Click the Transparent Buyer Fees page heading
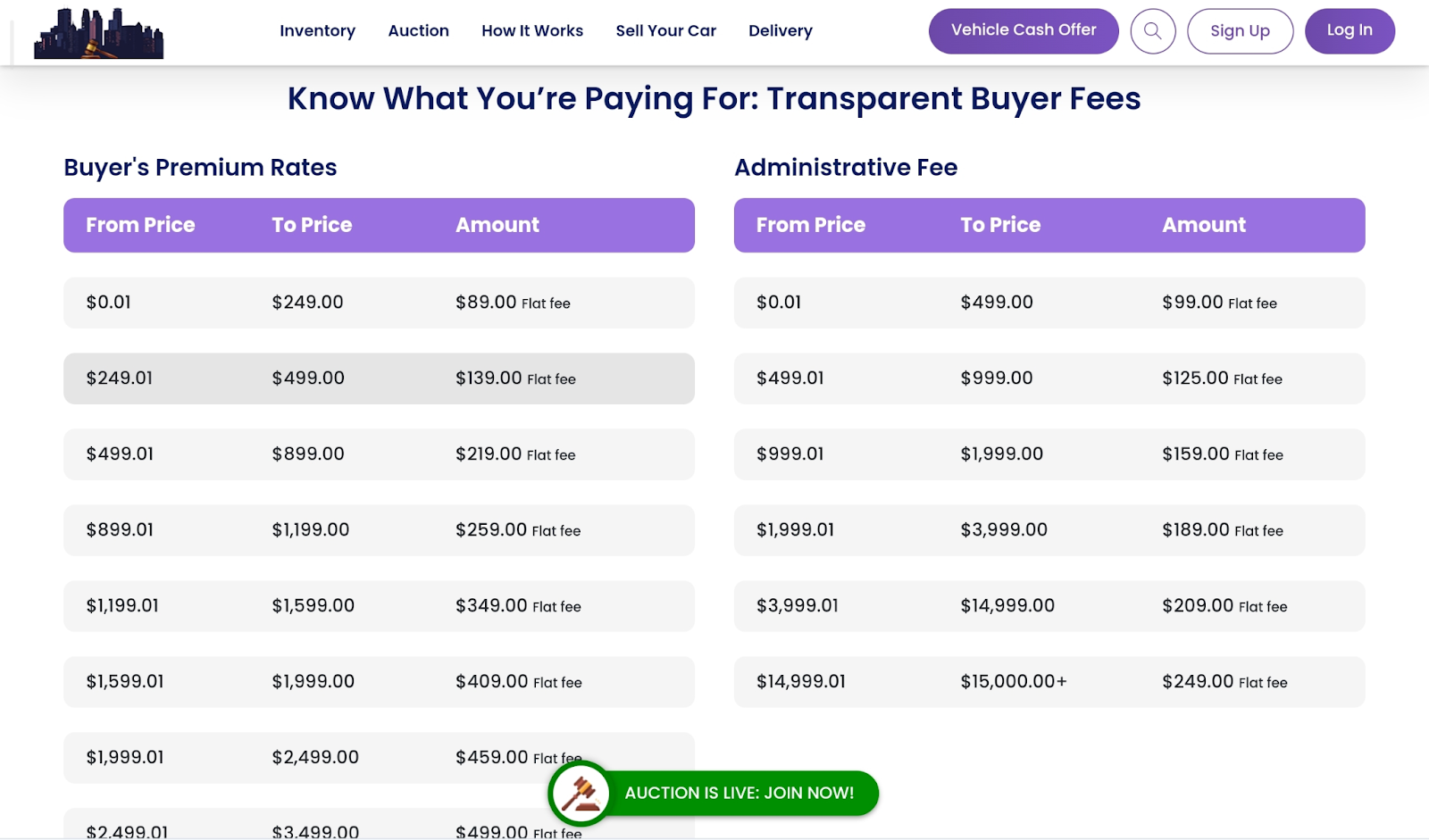Image resolution: width=1429 pixels, height=840 pixels. coord(714,98)
